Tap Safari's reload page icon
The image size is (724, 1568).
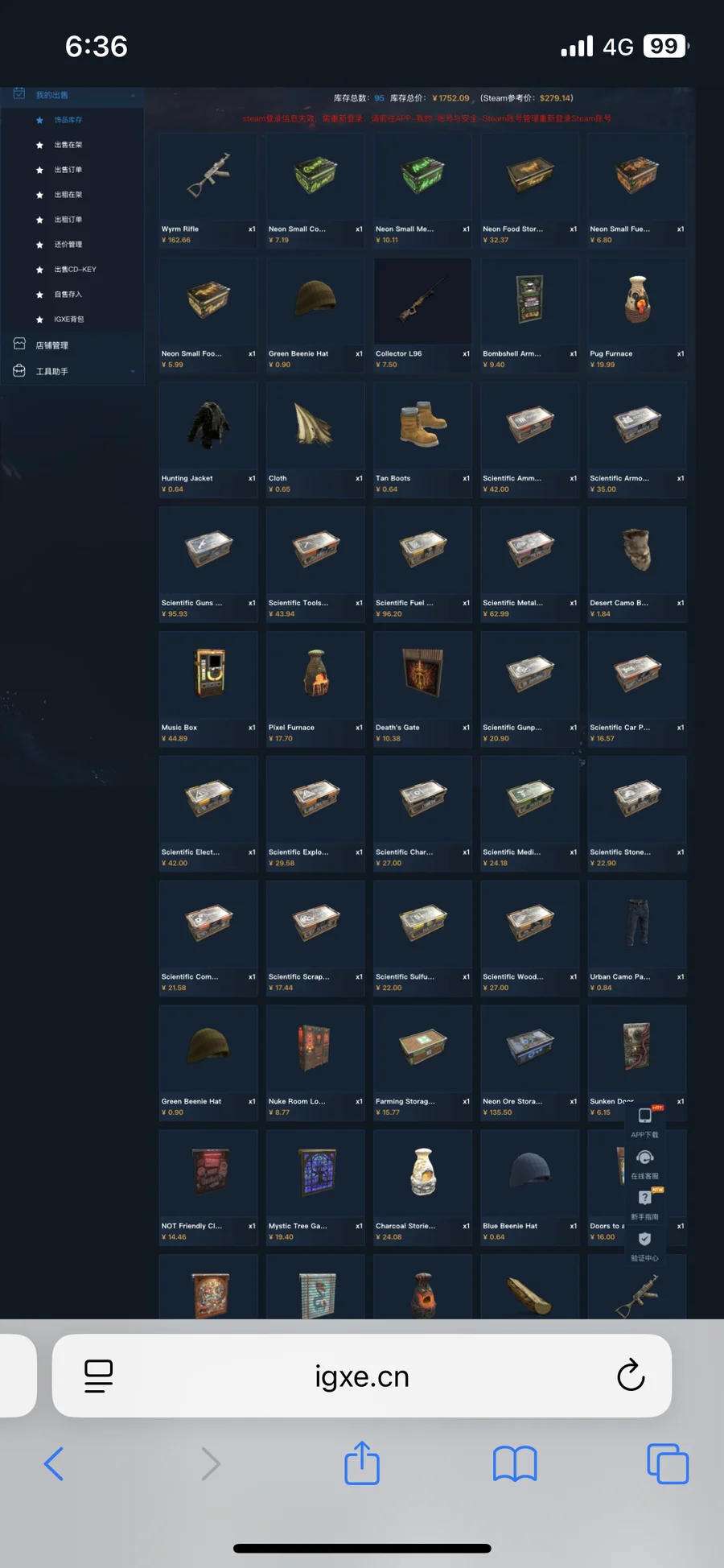[x=631, y=1375]
